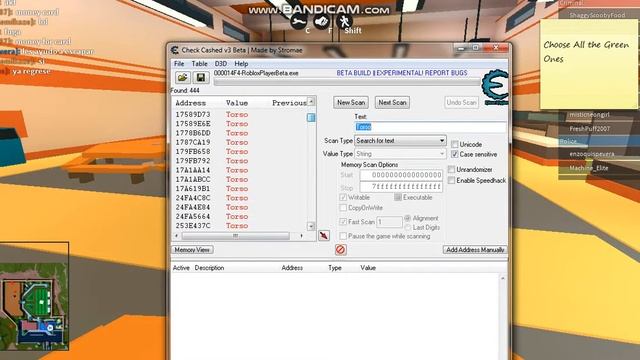Click the yellow sticky note window
Viewport: 640px width, 360px height.
589,64
